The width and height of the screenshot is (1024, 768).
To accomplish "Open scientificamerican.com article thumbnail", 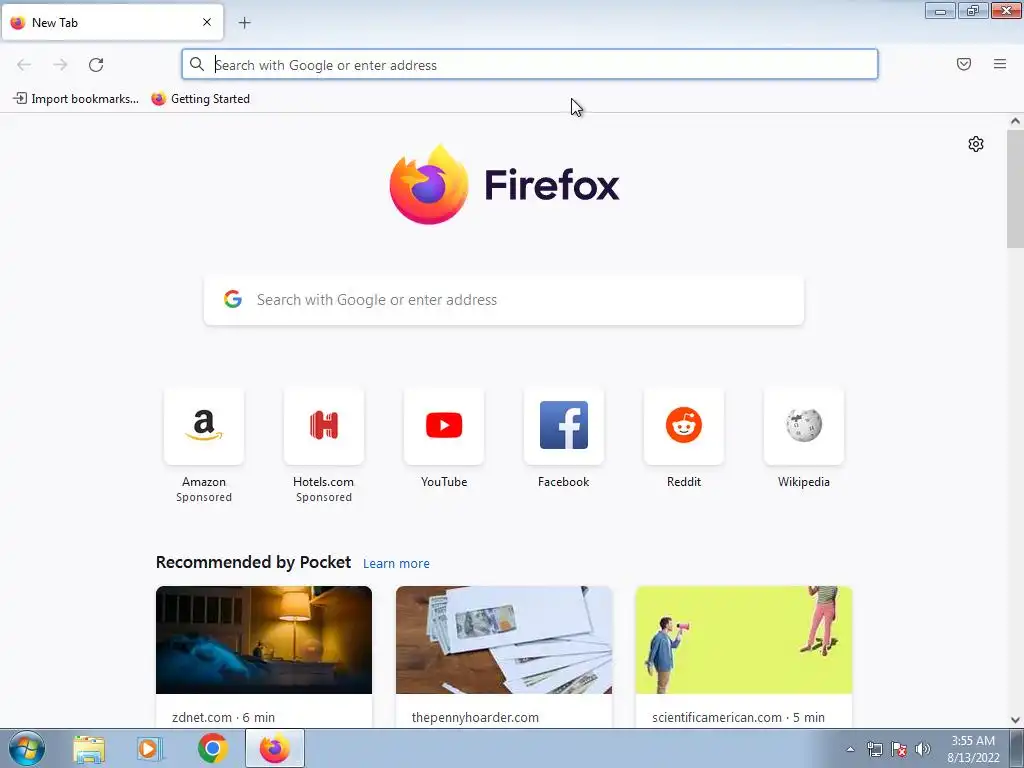I will click(744, 640).
